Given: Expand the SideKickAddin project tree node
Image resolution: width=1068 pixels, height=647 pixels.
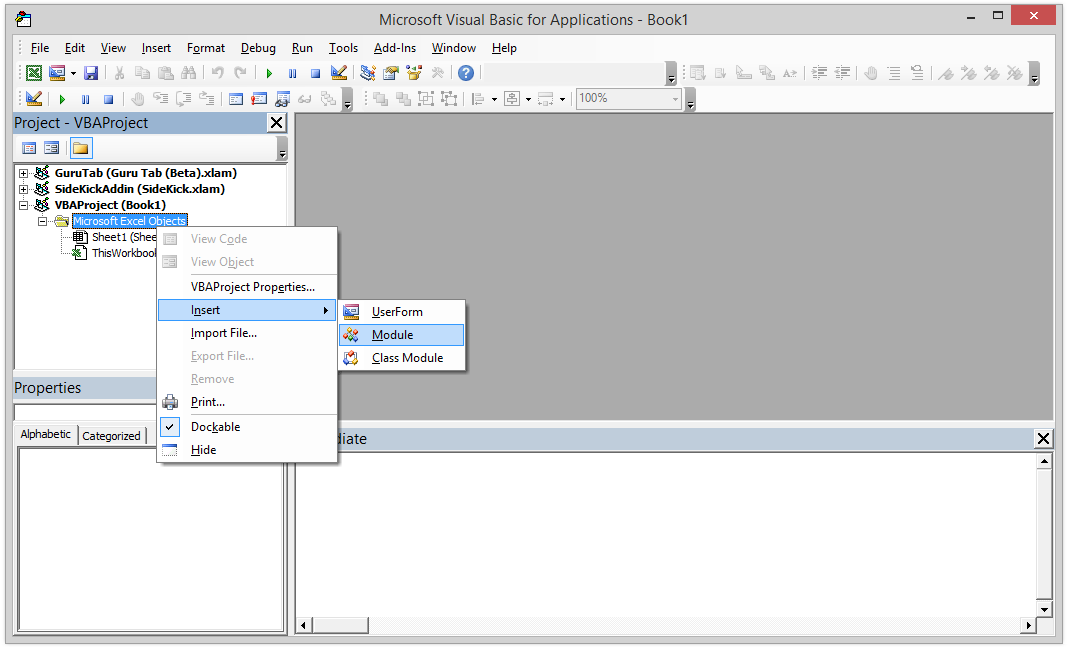Looking at the screenshot, I should [x=23, y=189].
